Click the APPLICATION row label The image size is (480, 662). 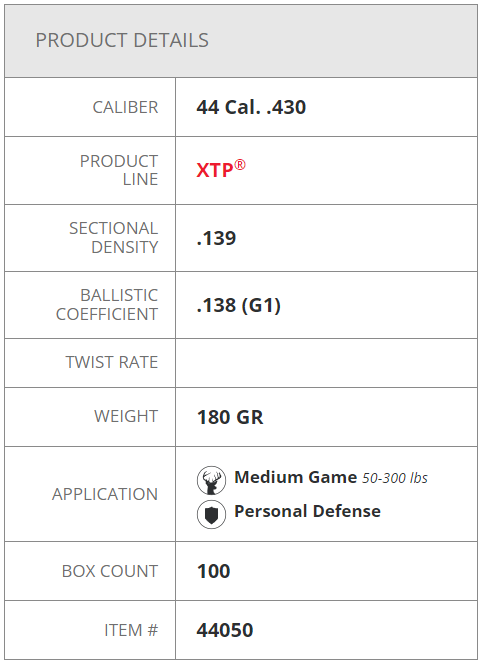click(105, 494)
